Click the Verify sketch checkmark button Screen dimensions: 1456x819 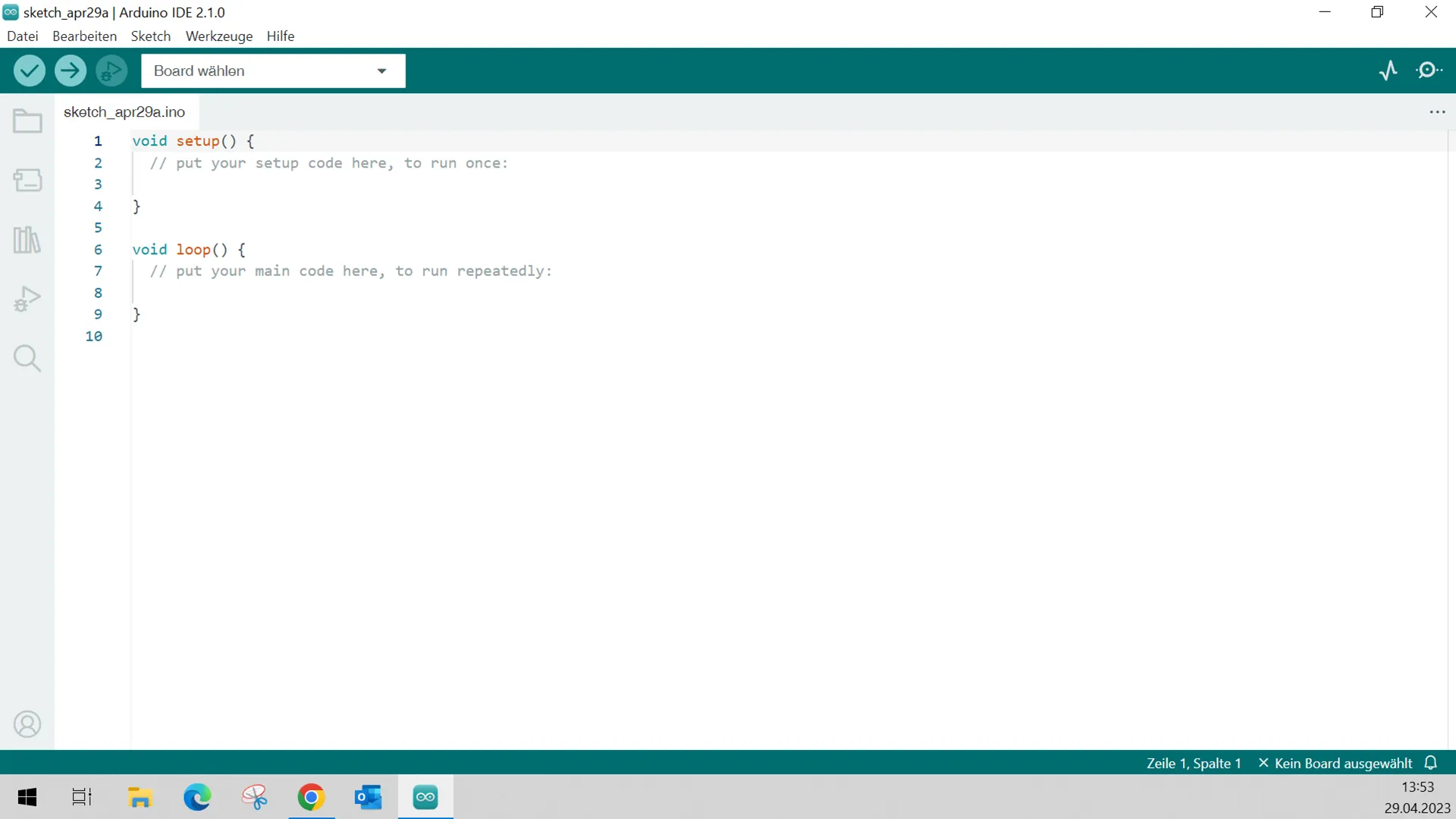pos(30,71)
